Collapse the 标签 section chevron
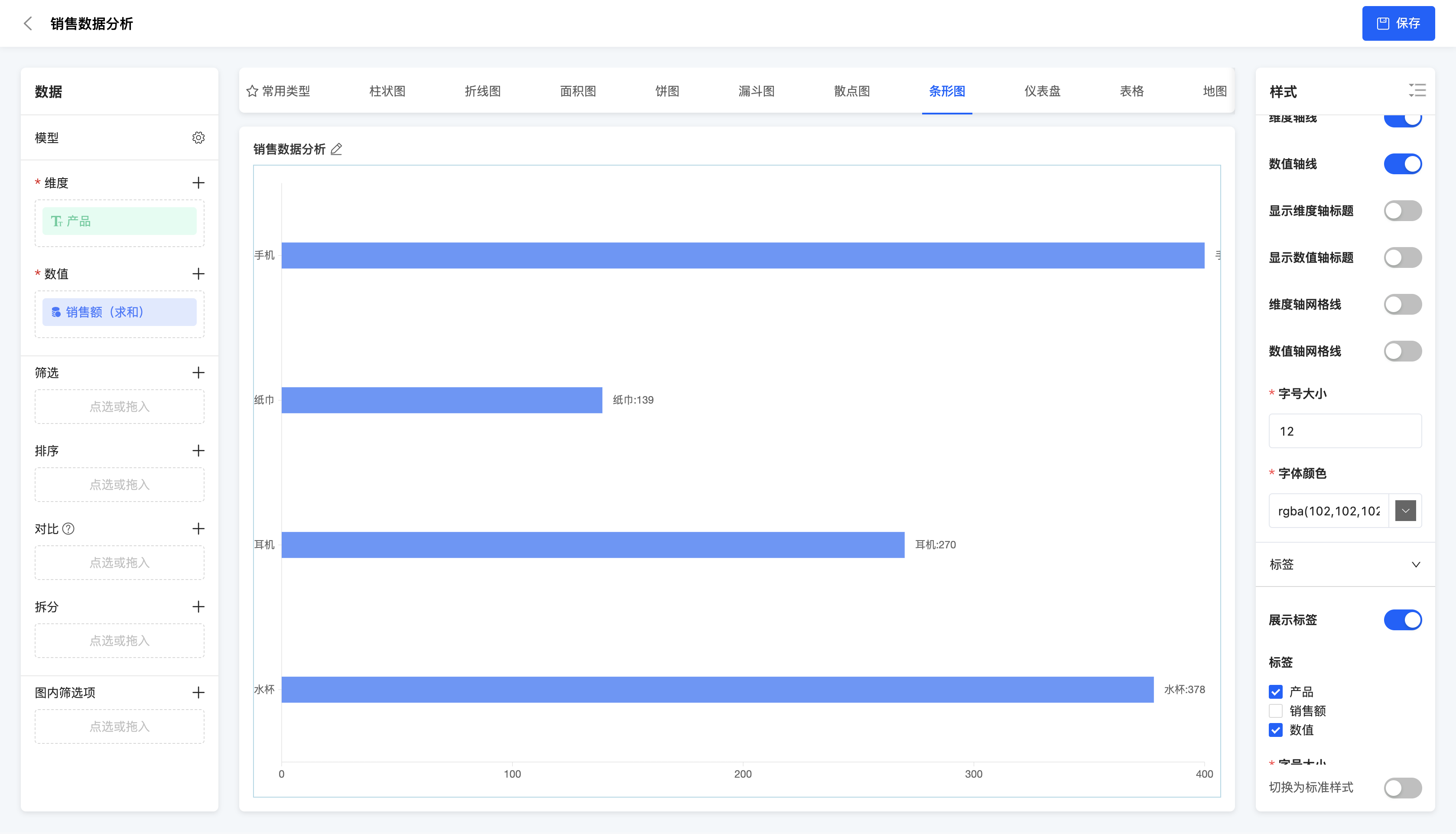Viewport: 1456px width, 834px height. (x=1415, y=564)
